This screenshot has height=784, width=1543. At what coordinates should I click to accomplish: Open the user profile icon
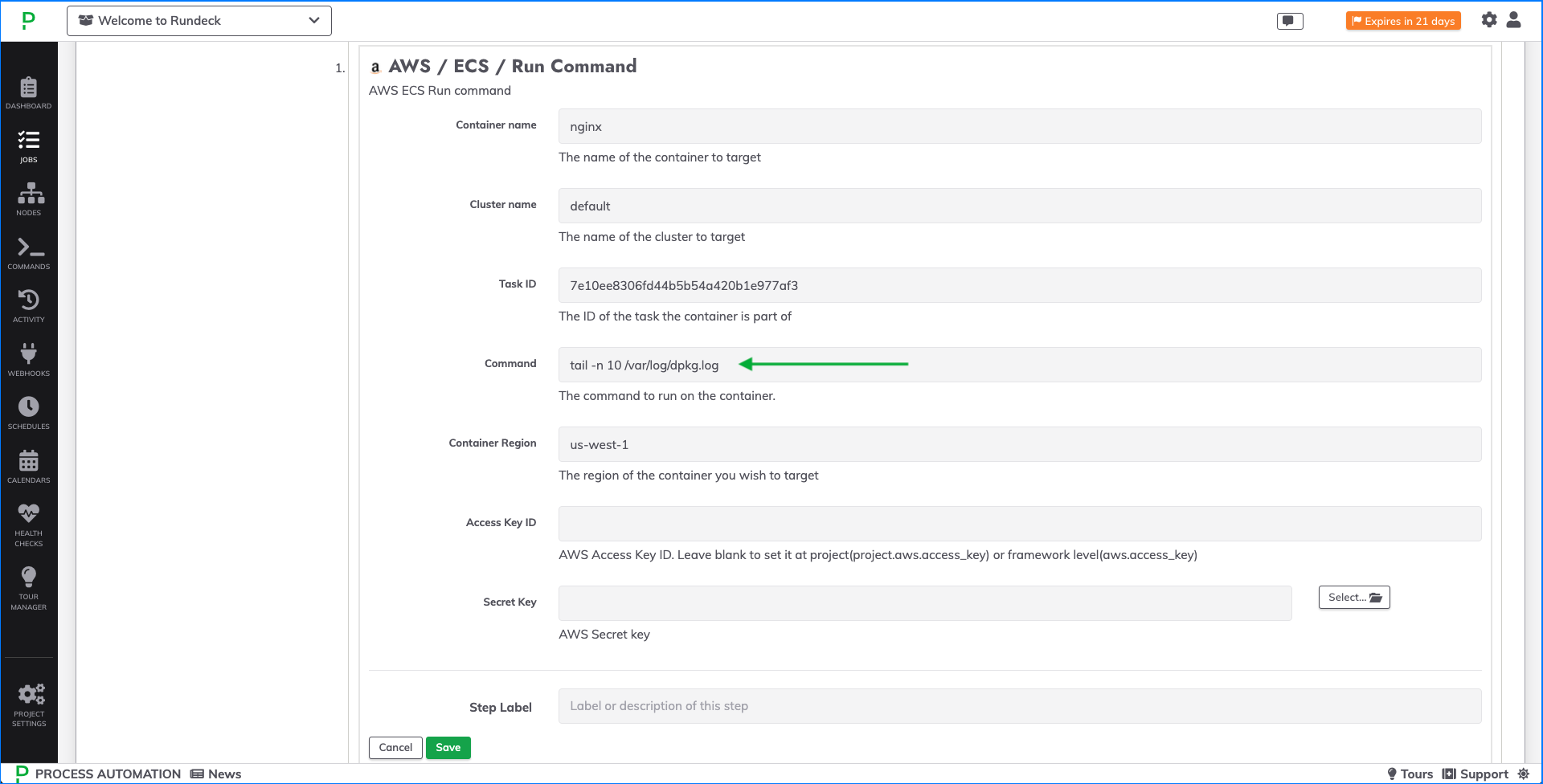(1514, 20)
